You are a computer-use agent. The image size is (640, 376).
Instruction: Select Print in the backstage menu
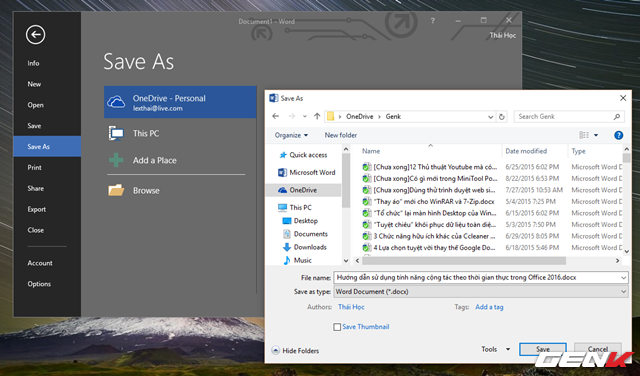coord(35,167)
